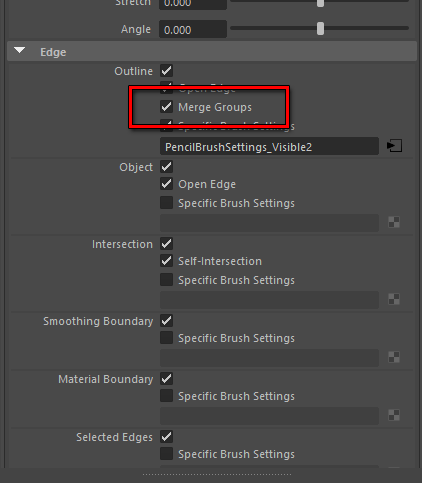Click the Angle slider handle
Viewport: 422px width, 483px height.
click(x=320, y=29)
